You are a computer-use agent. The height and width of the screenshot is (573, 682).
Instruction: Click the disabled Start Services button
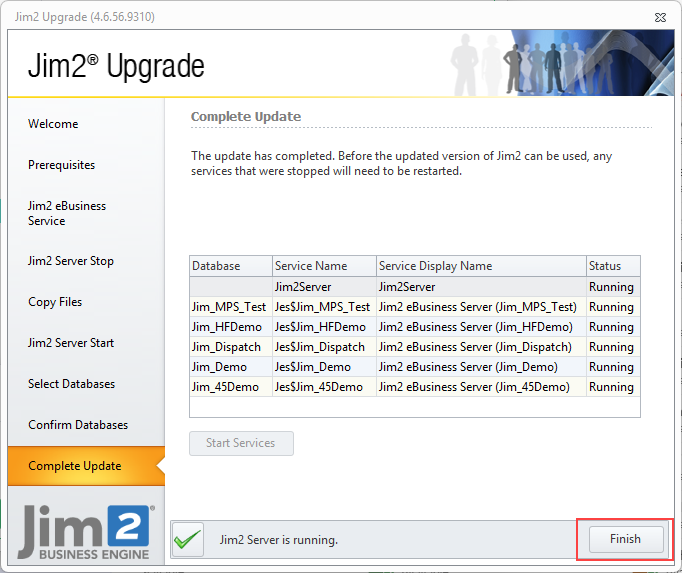coord(241,443)
